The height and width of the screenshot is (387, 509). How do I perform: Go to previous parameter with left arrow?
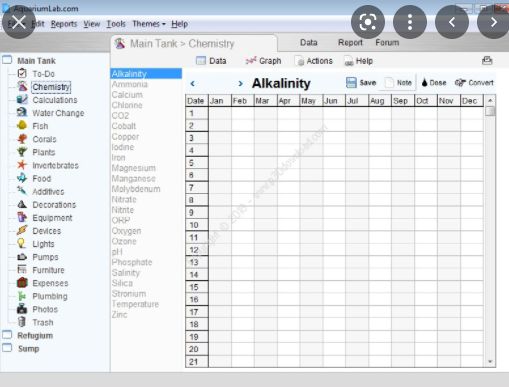192,84
